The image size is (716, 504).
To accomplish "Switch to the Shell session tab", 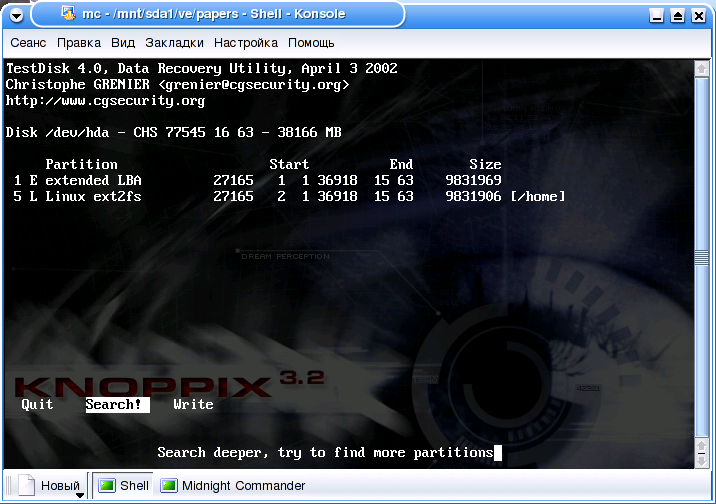I will tap(124, 485).
